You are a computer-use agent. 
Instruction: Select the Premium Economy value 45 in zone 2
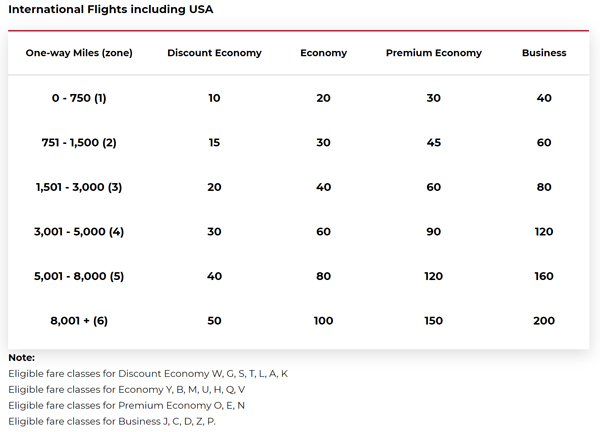434,143
